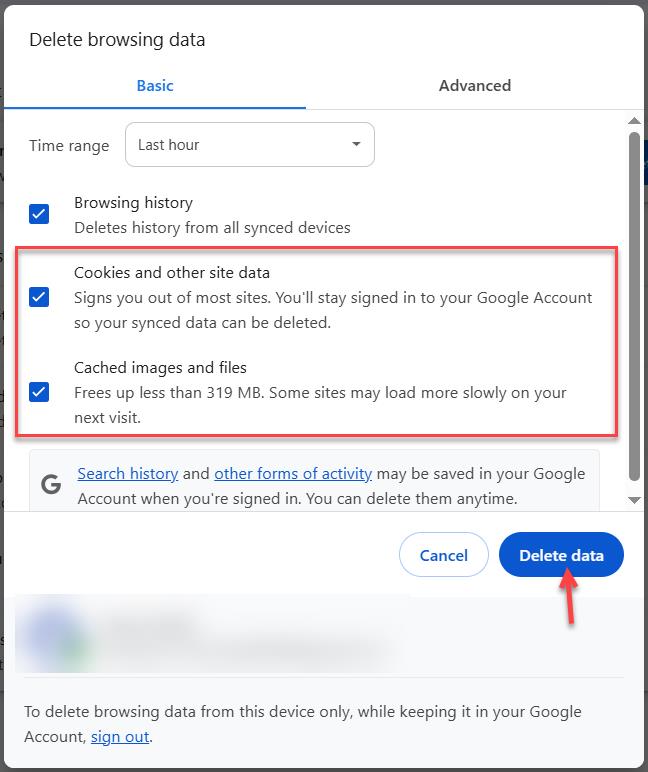Open the Time range dropdown
648x772 pixels.
pyautogui.click(x=250, y=144)
